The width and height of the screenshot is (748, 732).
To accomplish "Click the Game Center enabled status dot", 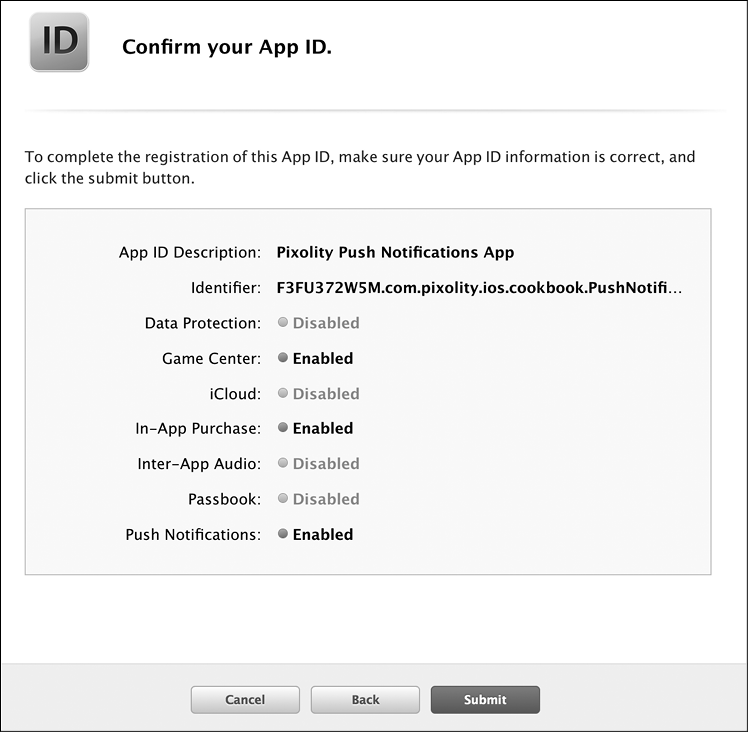I will point(283,358).
